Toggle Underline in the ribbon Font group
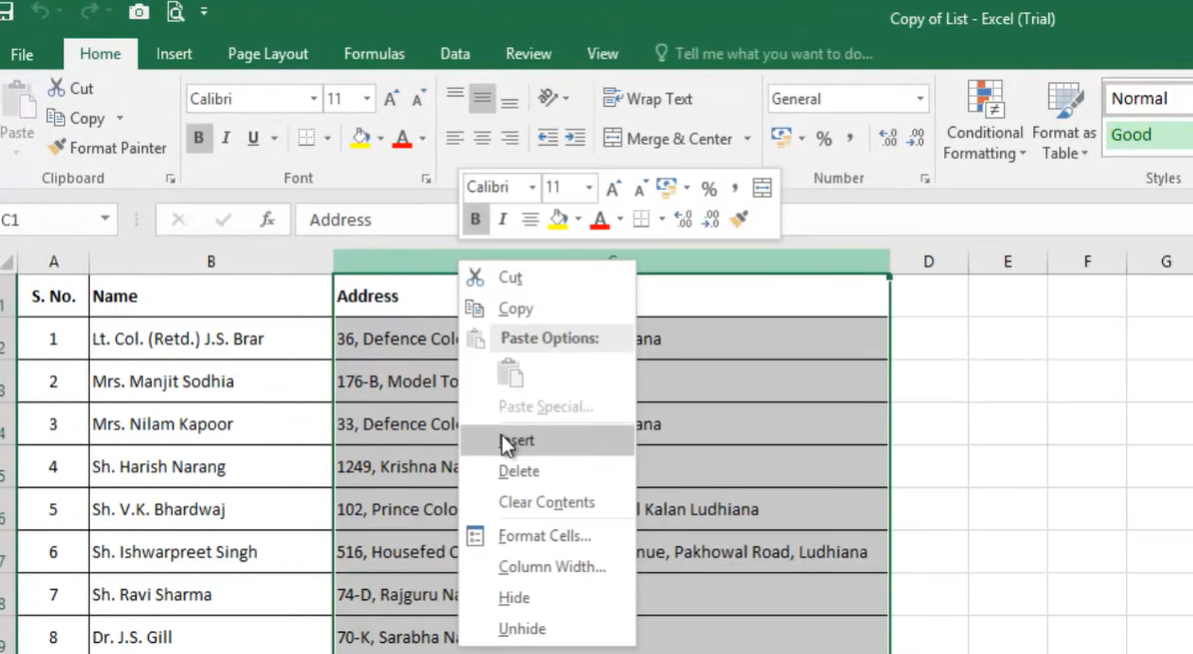 coord(253,138)
